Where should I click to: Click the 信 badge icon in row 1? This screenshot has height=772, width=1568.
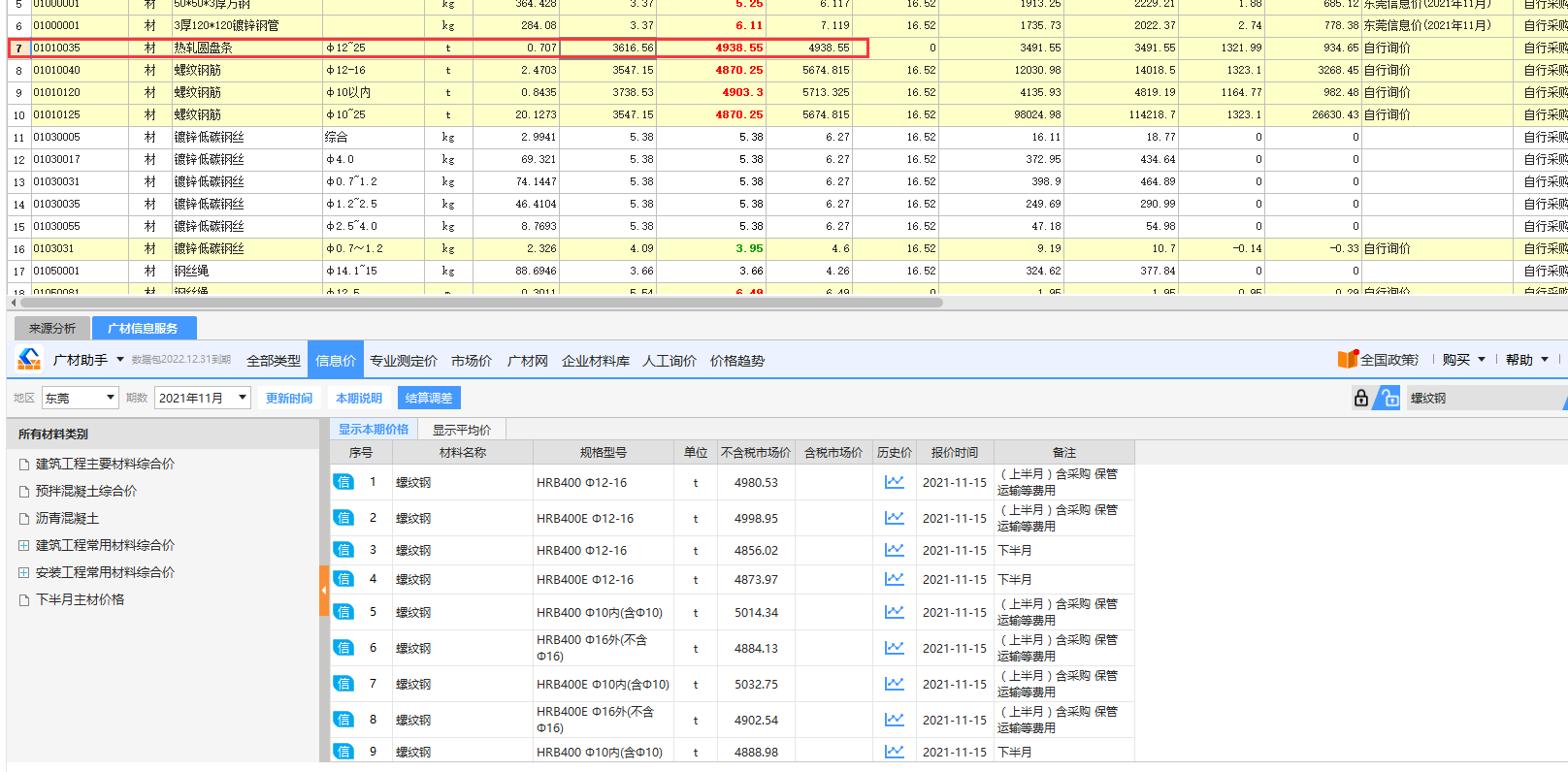pyautogui.click(x=343, y=482)
